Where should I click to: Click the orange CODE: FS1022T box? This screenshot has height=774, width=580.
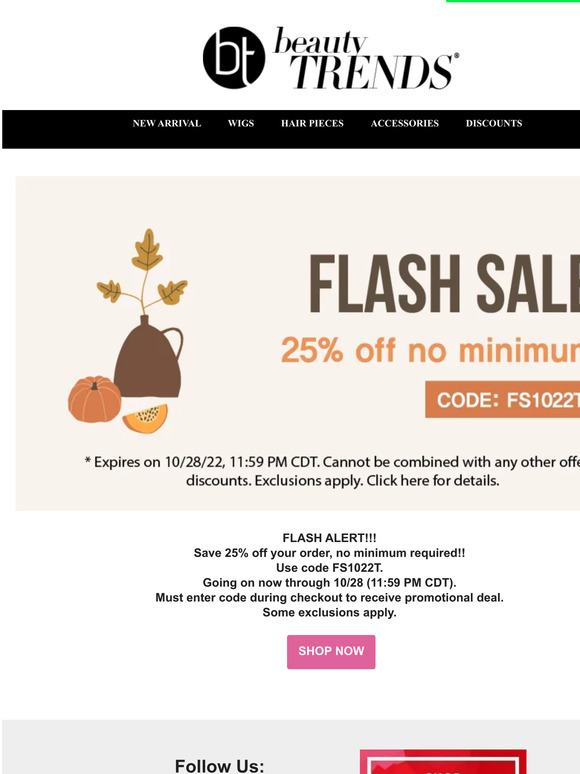click(503, 399)
